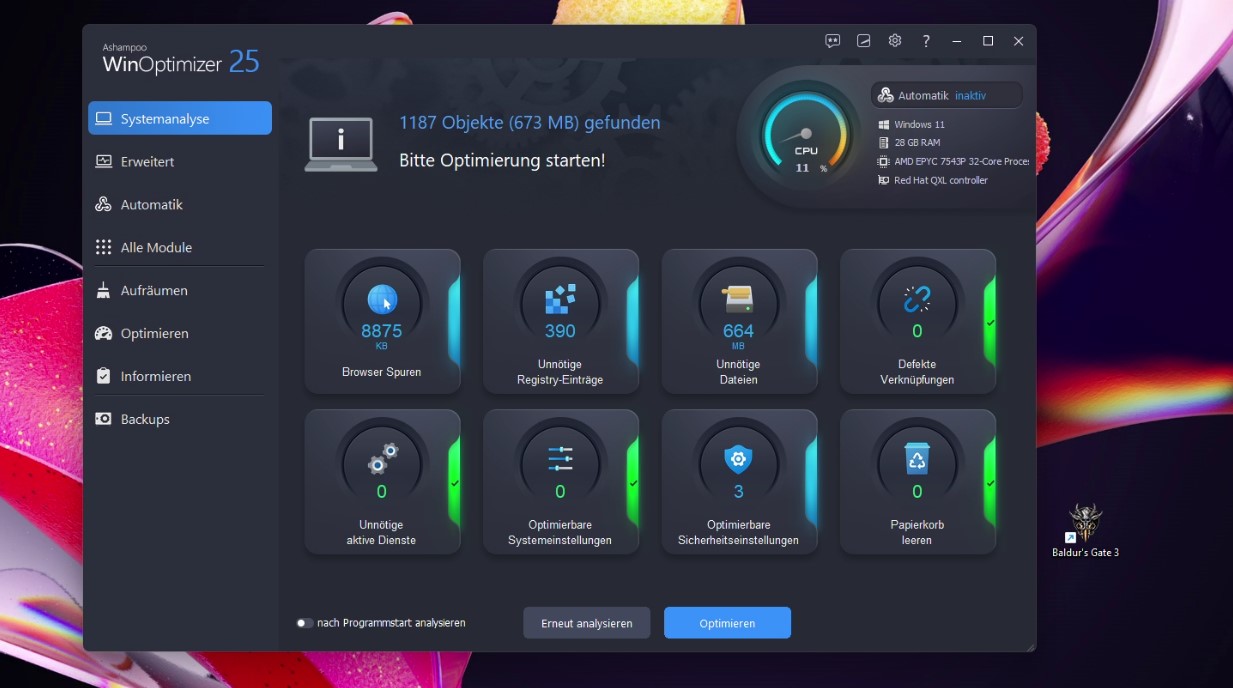Expand the Aufräumen category in sidebar
The image size is (1233, 688).
(154, 290)
